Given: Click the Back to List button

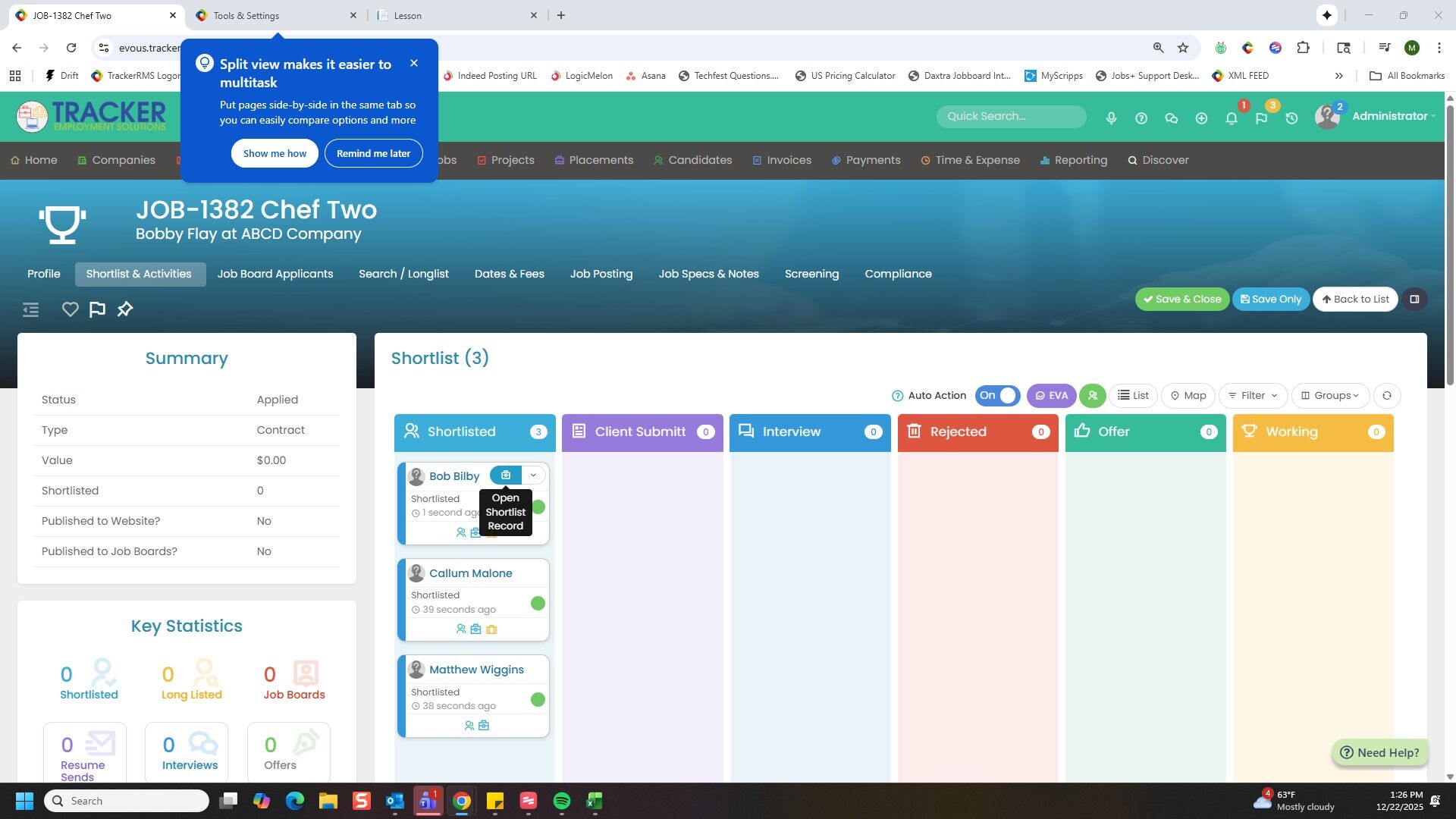Looking at the screenshot, I should click(1354, 300).
